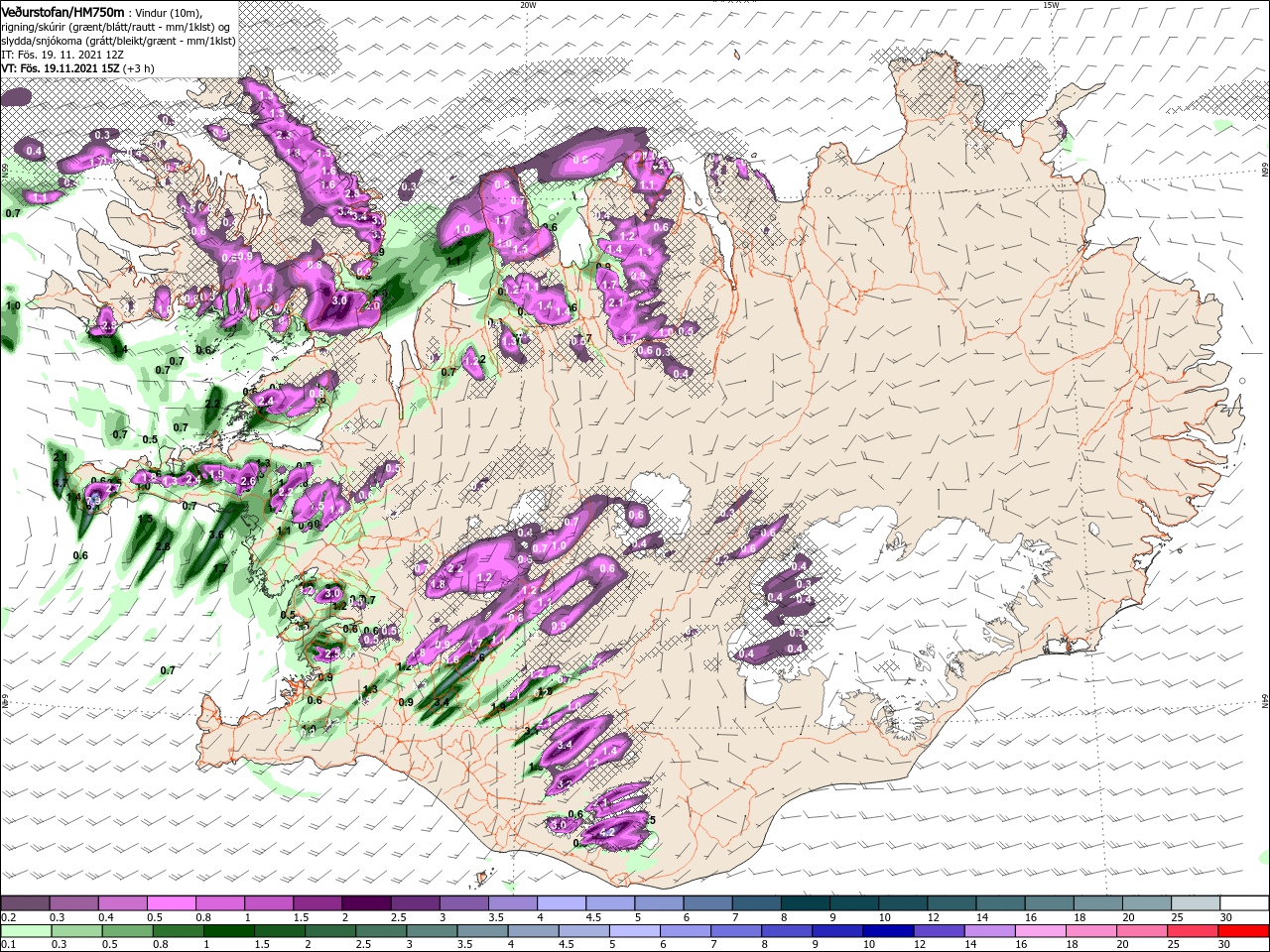Click the bright red rain swatch at 30
This screenshot has height=952, width=1270.
[x=1243, y=930]
